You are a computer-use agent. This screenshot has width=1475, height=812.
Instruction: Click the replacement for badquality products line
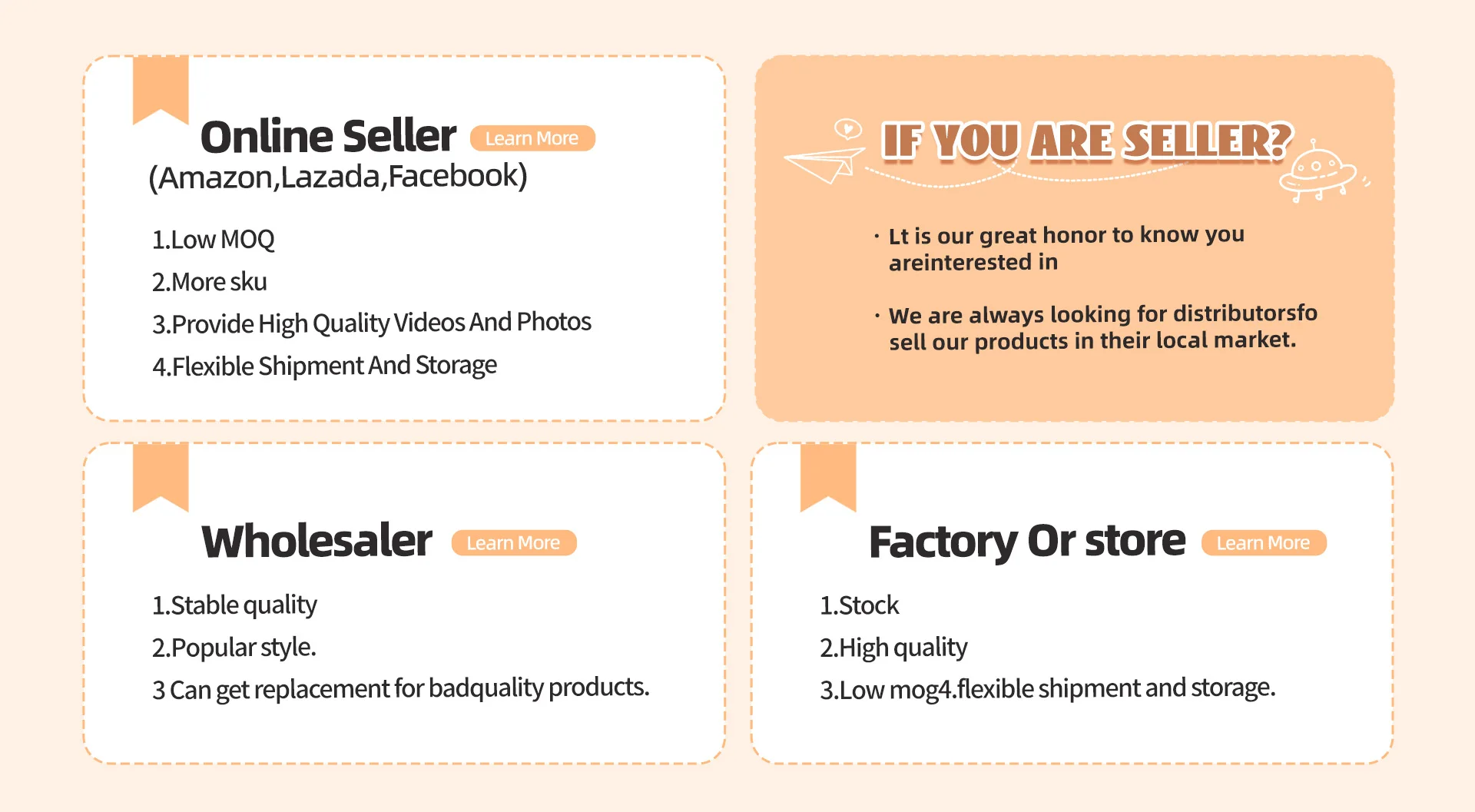click(x=400, y=688)
